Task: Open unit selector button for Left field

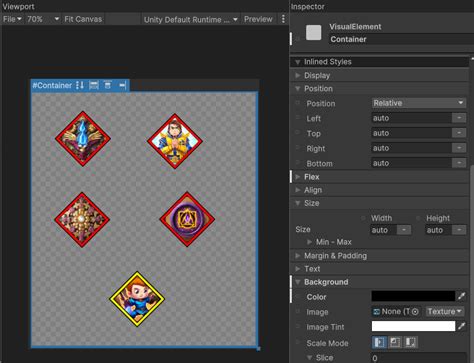Action: point(459,118)
